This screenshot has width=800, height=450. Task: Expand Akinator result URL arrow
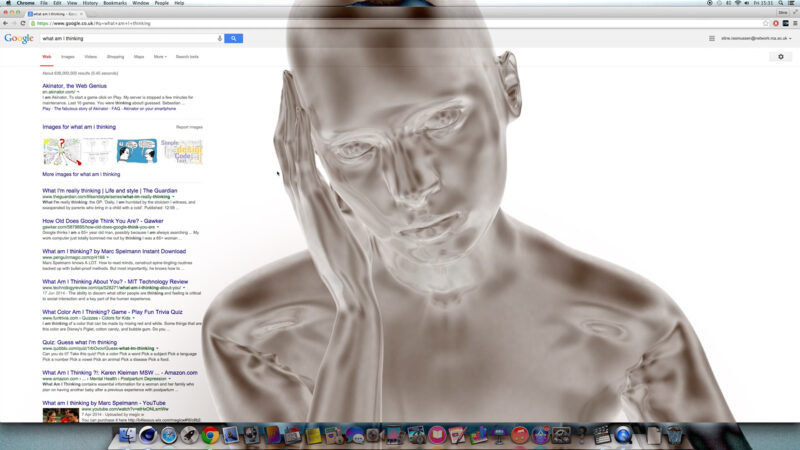click(x=78, y=92)
